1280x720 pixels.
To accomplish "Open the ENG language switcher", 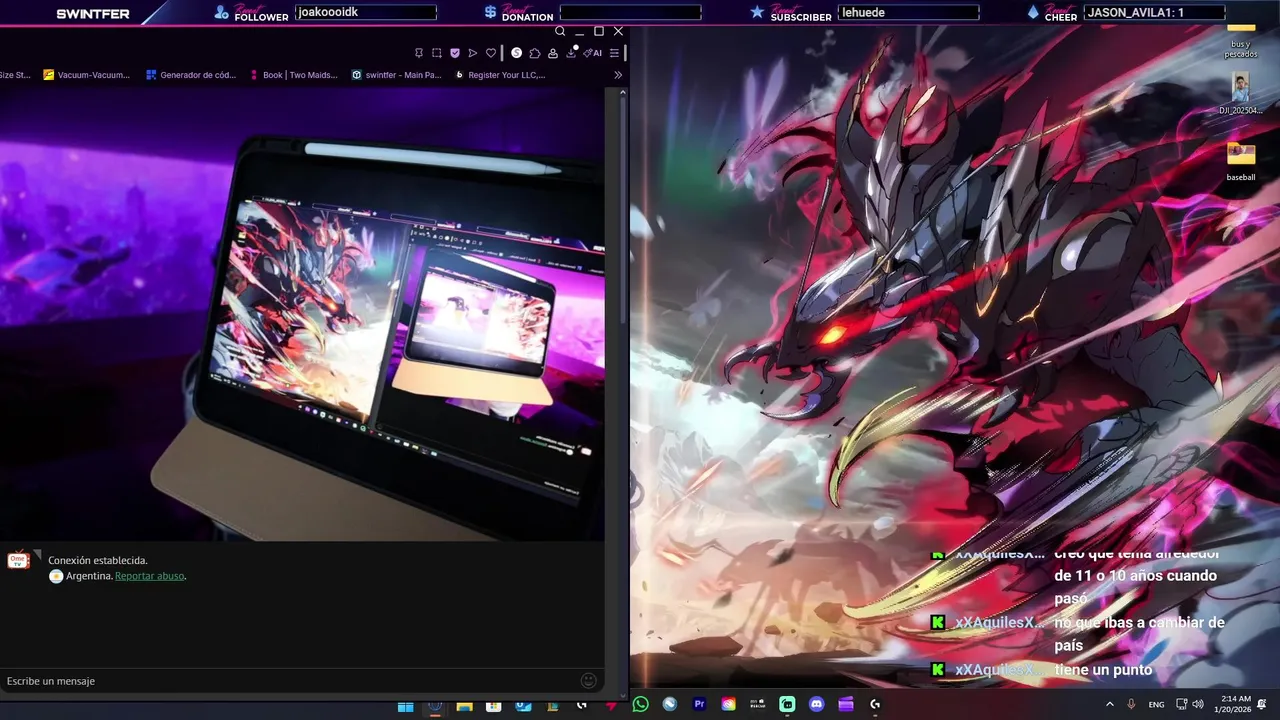I will pos(1156,705).
